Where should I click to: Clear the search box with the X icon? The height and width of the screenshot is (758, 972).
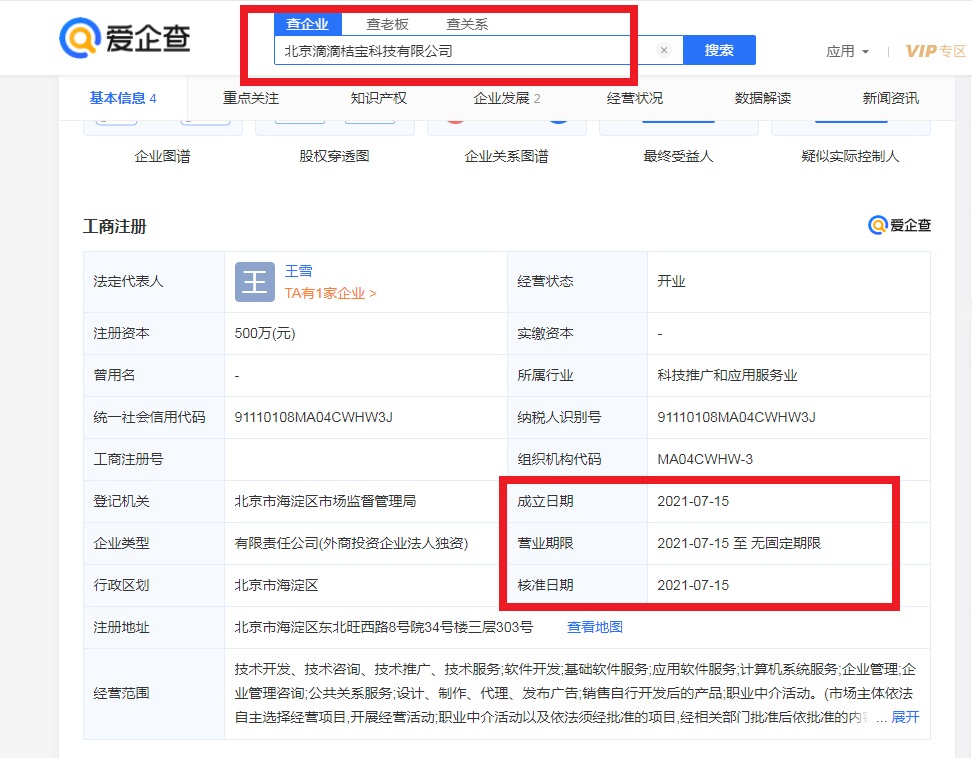pyautogui.click(x=664, y=50)
